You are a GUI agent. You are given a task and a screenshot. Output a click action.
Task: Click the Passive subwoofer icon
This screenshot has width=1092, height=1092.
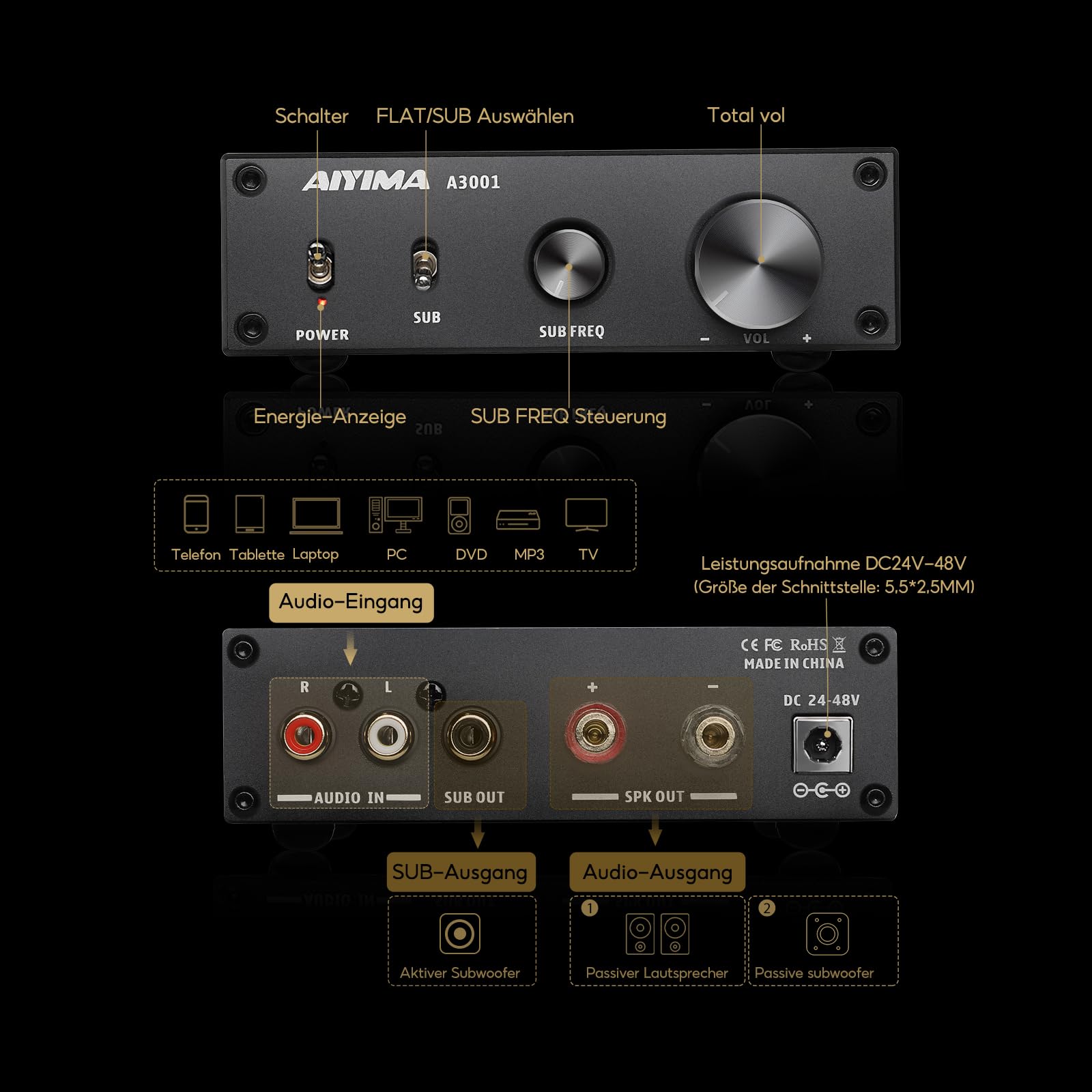pyautogui.click(x=827, y=934)
